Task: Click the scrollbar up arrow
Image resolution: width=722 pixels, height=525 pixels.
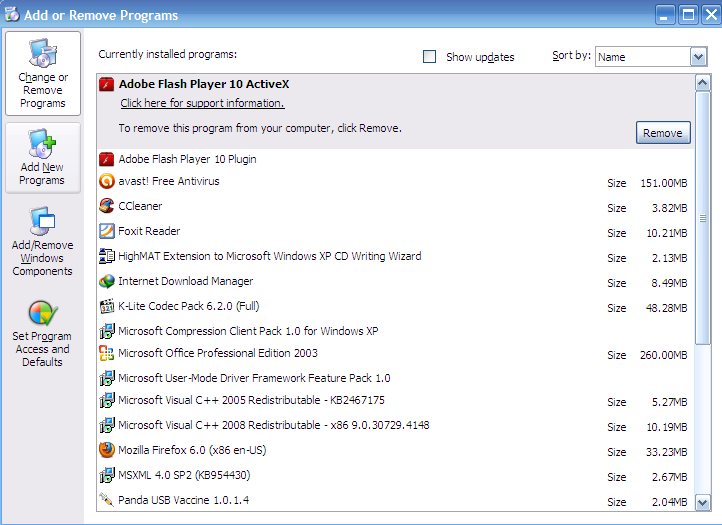Action: click(703, 83)
